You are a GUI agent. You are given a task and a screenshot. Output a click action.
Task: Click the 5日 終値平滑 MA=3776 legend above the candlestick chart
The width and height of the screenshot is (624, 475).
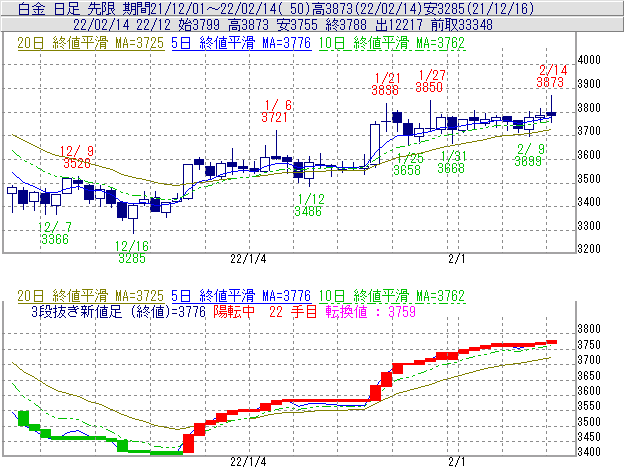click(x=241, y=43)
